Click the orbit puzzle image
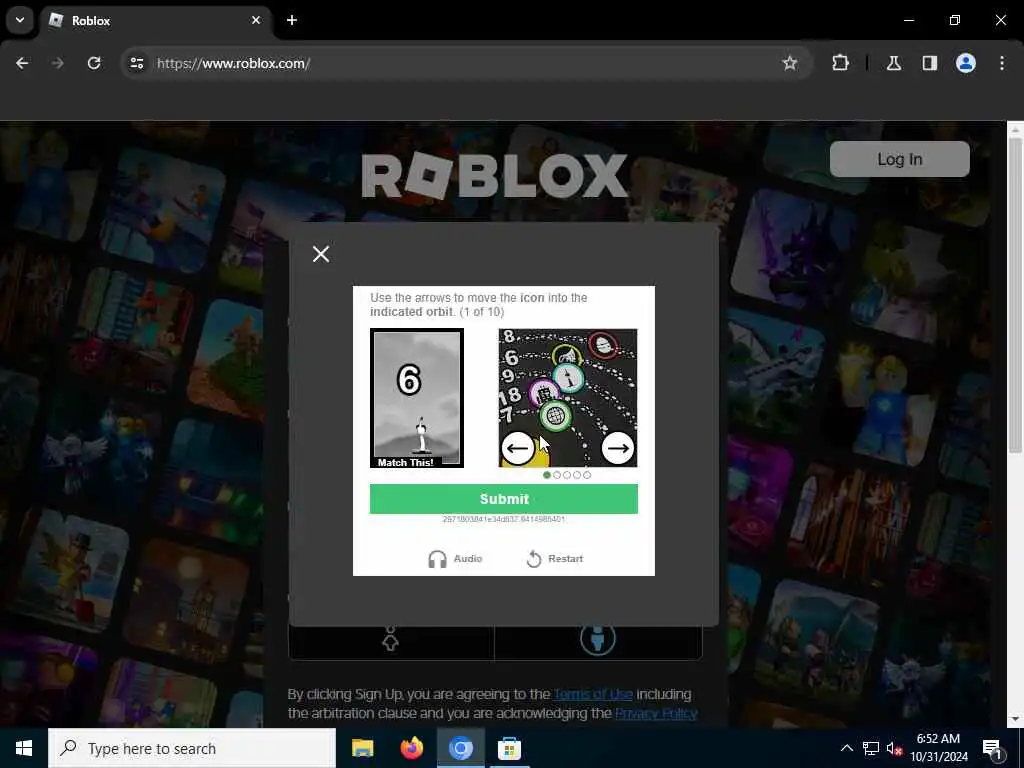The image size is (1024, 768). [x=568, y=398]
